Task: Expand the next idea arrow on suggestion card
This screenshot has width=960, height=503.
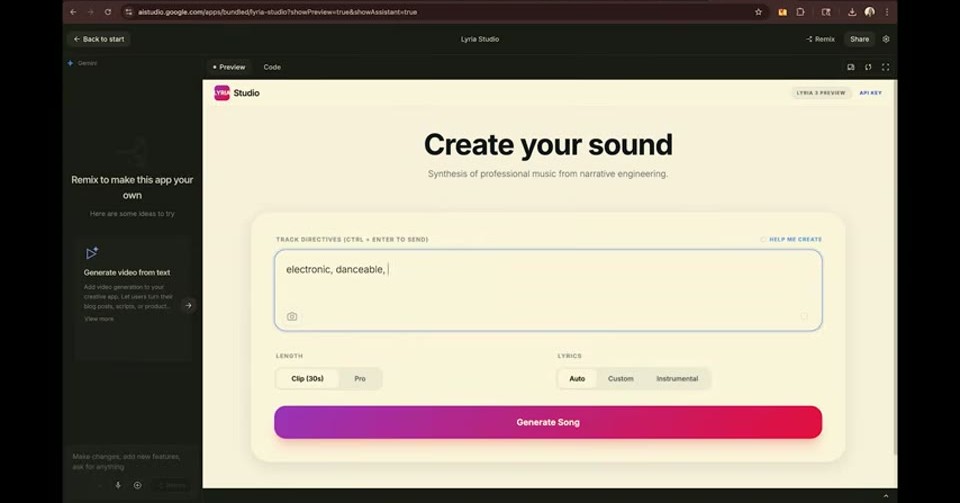Action: pyautogui.click(x=189, y=305)
